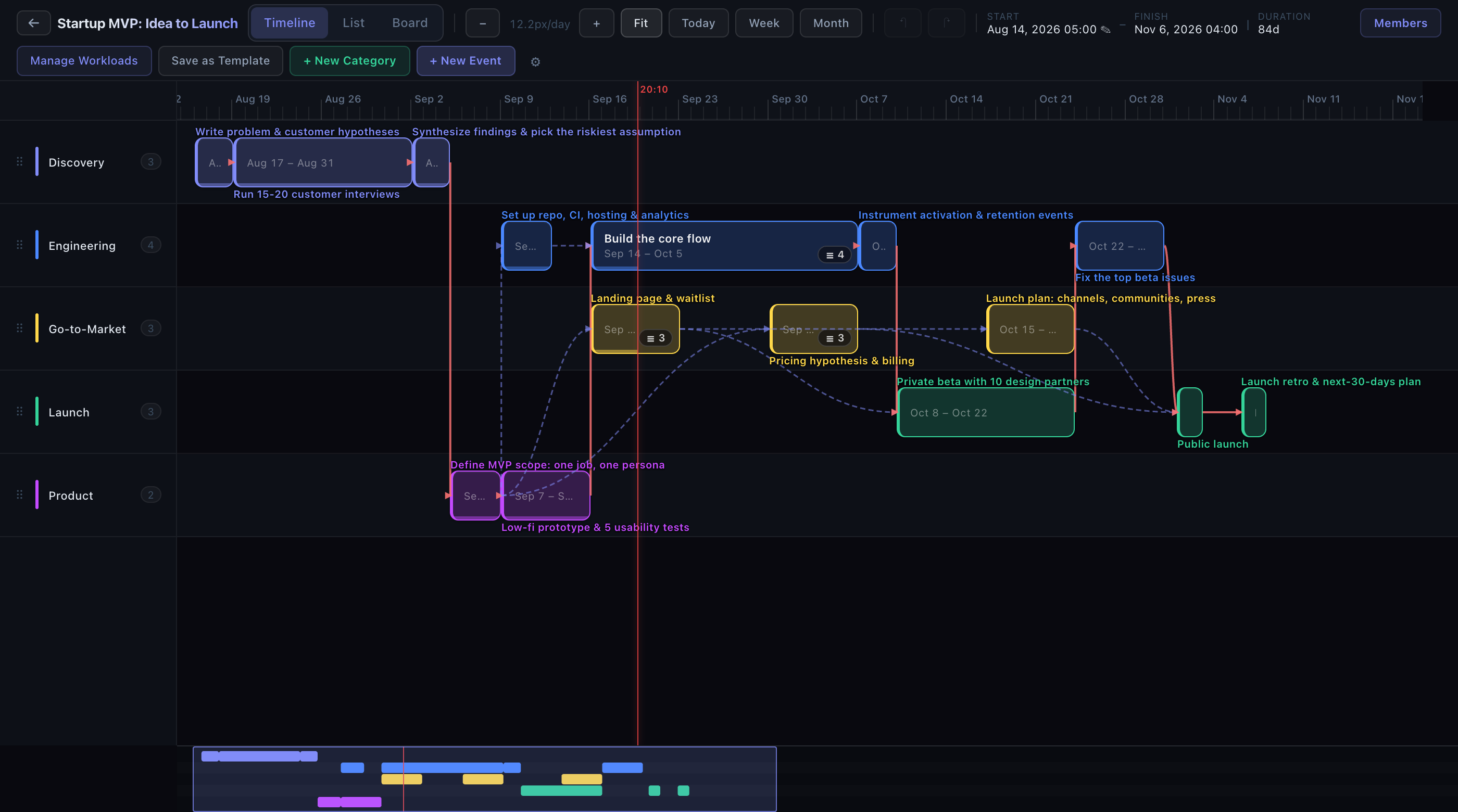Select the Engineering category row
Image resolution: width=1458 pixels, height=812 pixels.
pos(89,245)
